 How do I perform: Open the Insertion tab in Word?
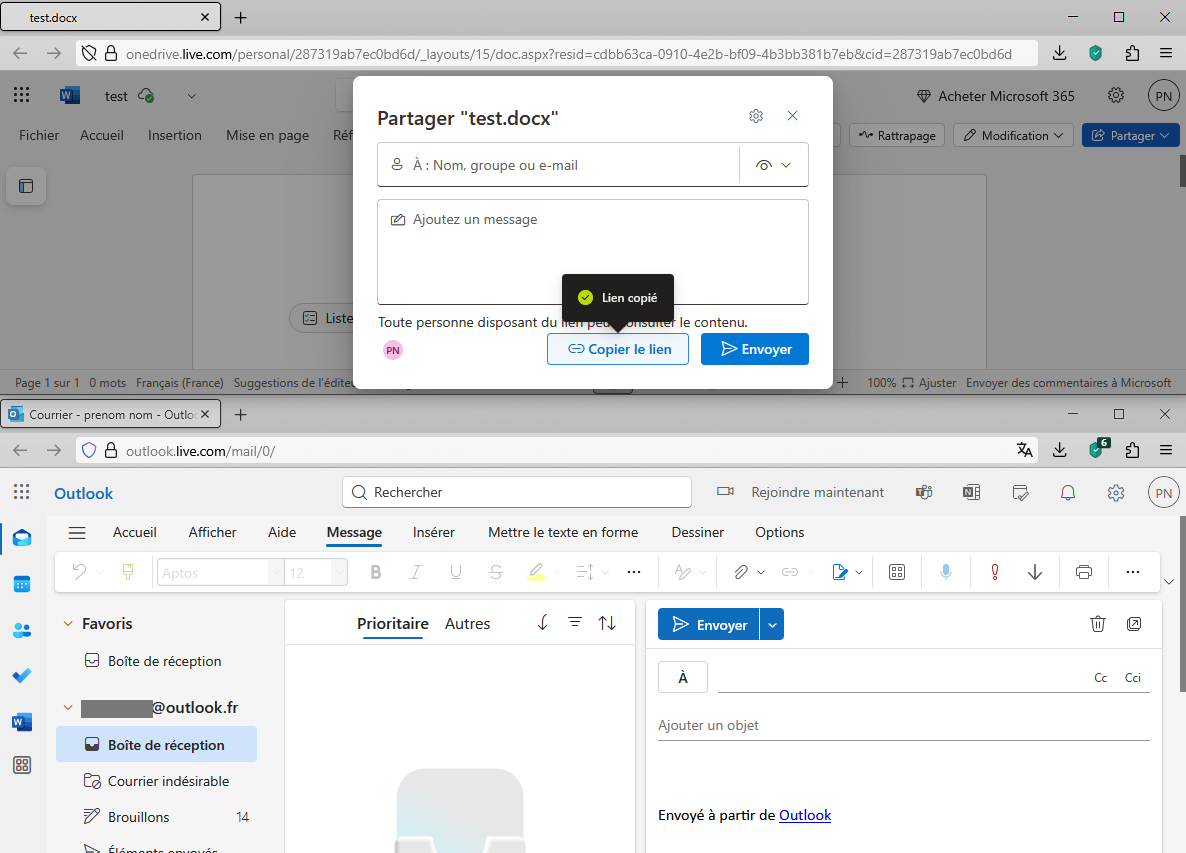175,135
